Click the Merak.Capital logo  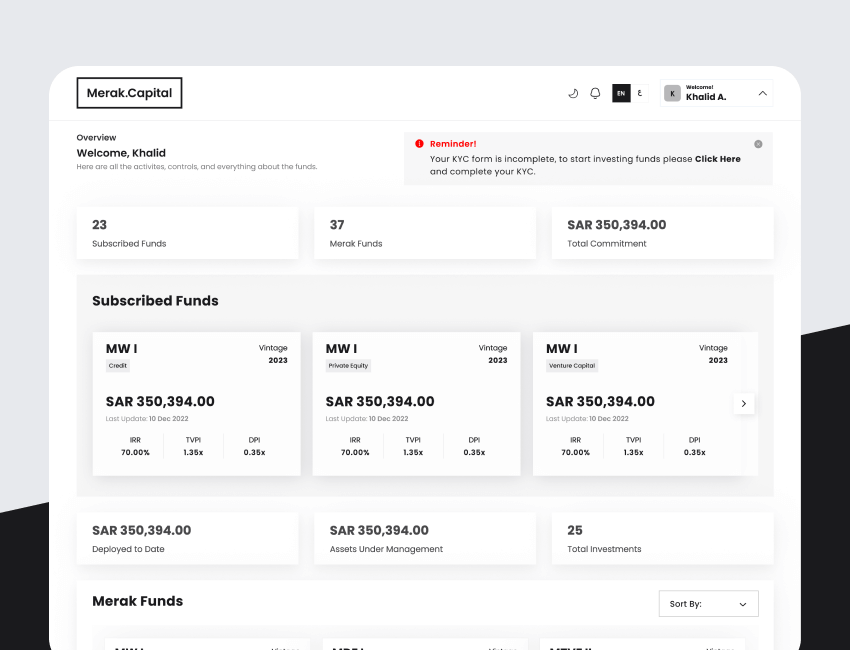pos(129,93)
